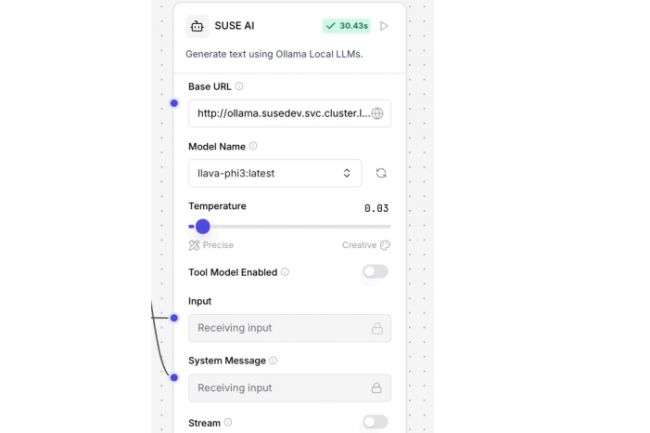650x433 pixels.
Task: Click the lock icon in System Message field
Action: click(377, 388)
